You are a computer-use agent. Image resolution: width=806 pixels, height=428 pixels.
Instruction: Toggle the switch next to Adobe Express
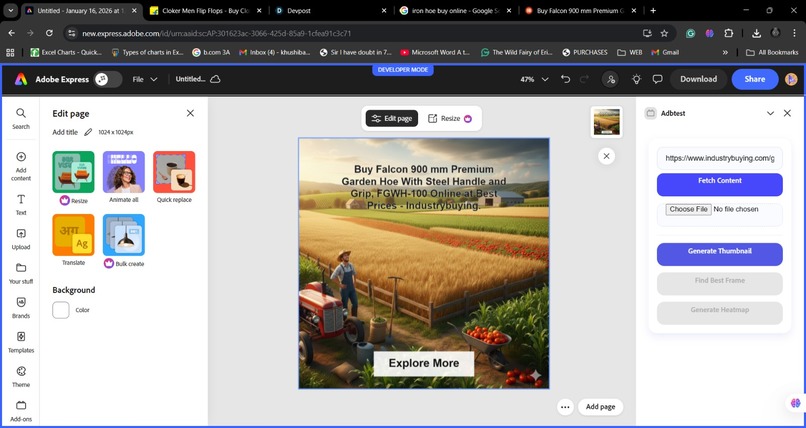(x=108, y=79)
